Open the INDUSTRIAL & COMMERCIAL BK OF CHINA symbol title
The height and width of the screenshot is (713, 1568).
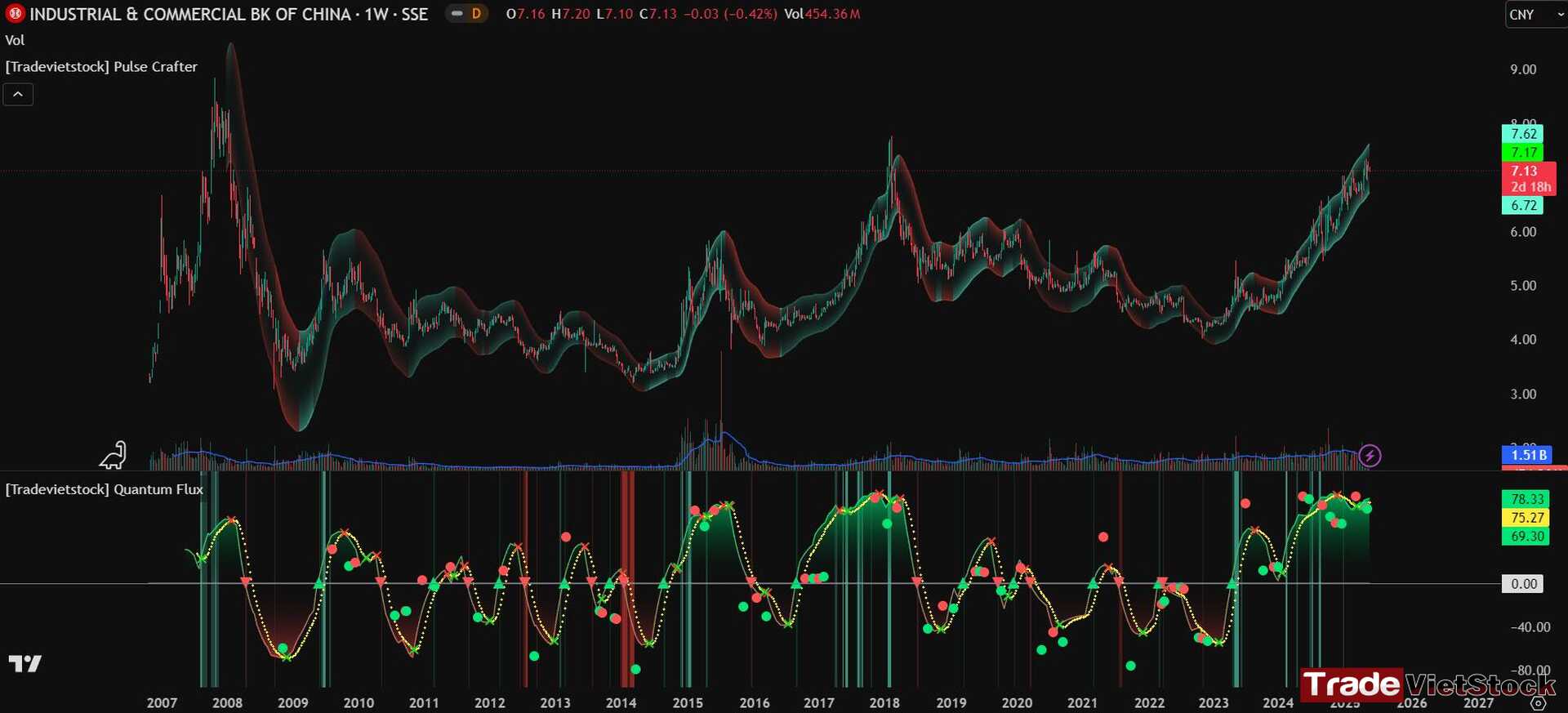[x=229, y=14]
